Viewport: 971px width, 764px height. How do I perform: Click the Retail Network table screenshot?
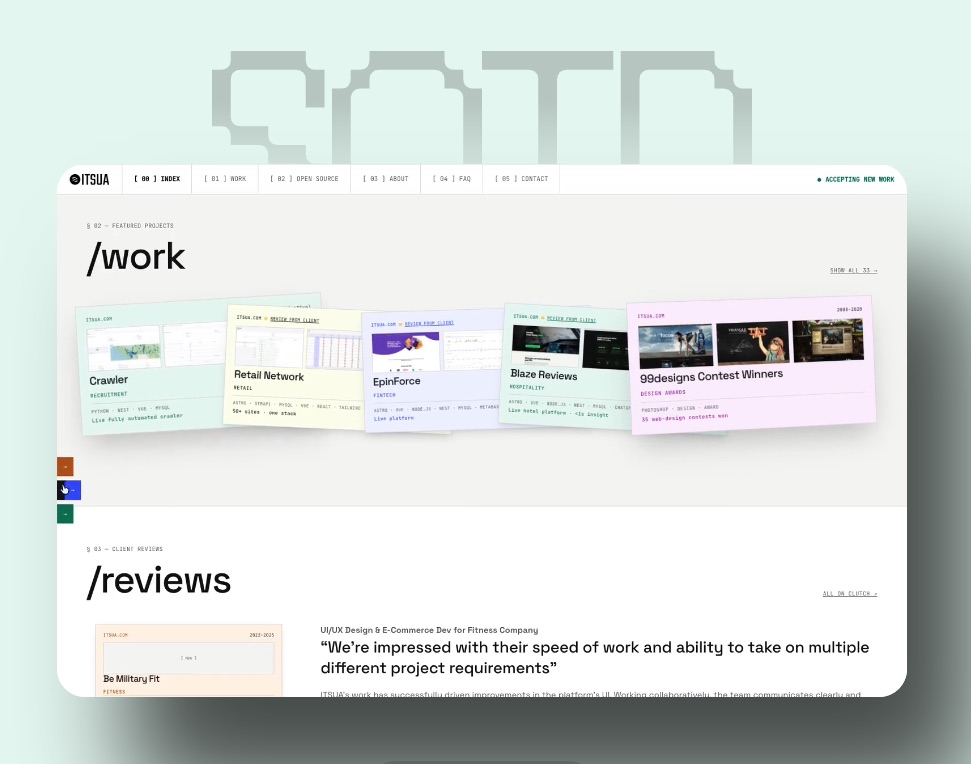(x=335, y=350)
